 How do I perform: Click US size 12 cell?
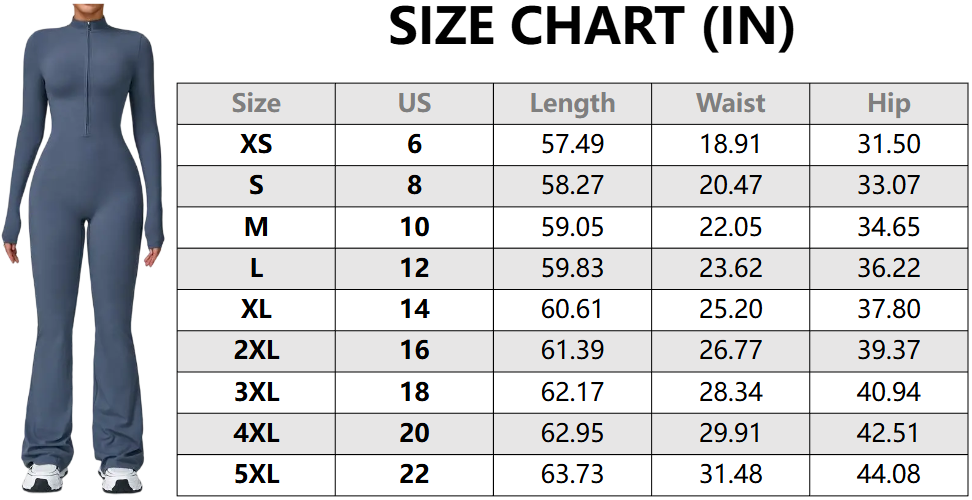click(x=414, y=269)
